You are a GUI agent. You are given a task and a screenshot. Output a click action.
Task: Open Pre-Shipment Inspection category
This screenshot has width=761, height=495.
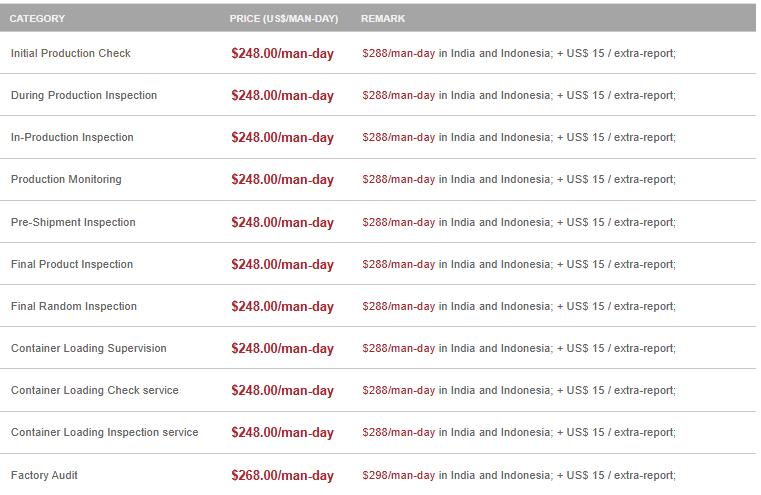coord(73,222)
